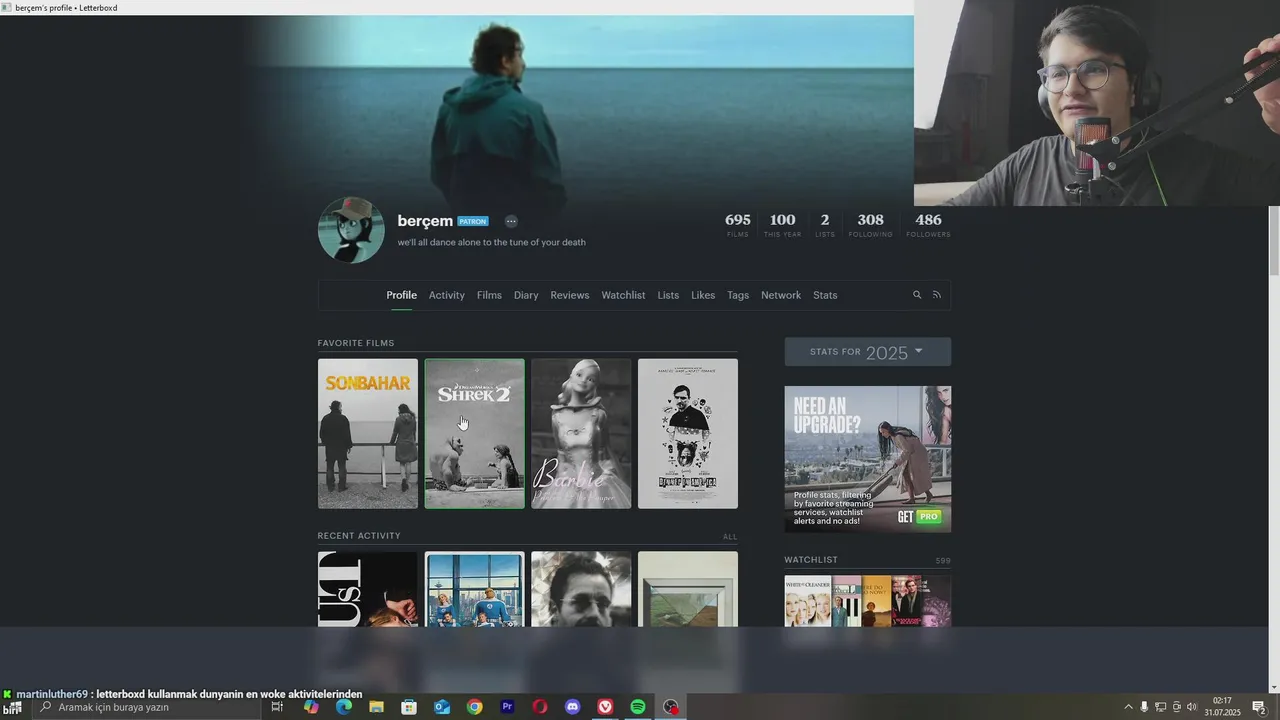Open the Sonbahar favorite film poster

click(368, 434)
